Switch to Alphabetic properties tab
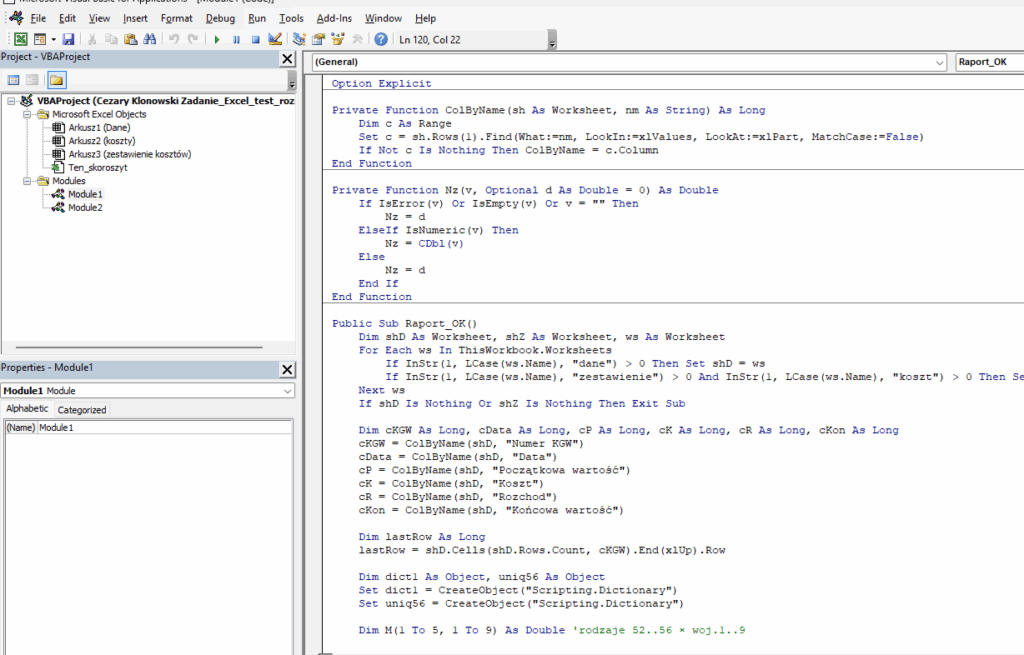The width and height of the screenshot is (1024, 655). pyautogui.click(x=27, y=409)
